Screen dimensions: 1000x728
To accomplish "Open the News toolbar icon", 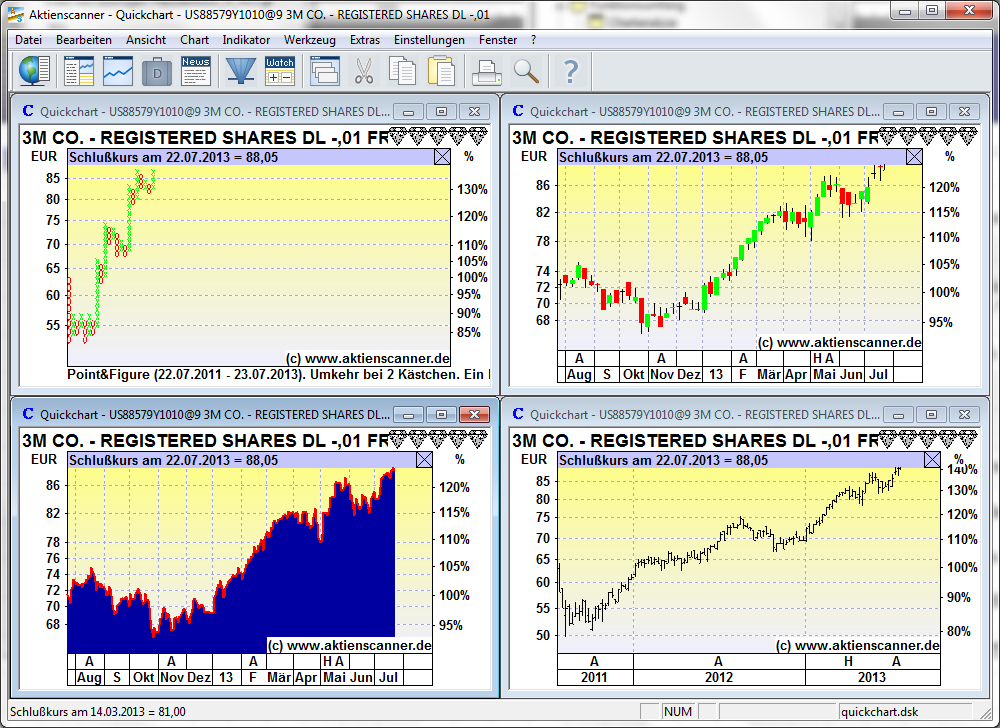I will coord(196,71).
